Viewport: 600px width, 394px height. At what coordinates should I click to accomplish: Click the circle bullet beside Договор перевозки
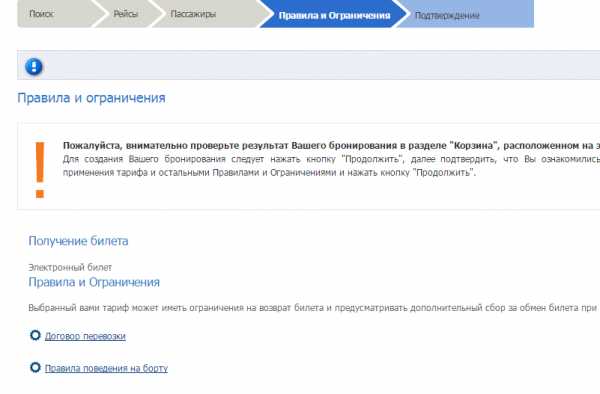point(35,335)
